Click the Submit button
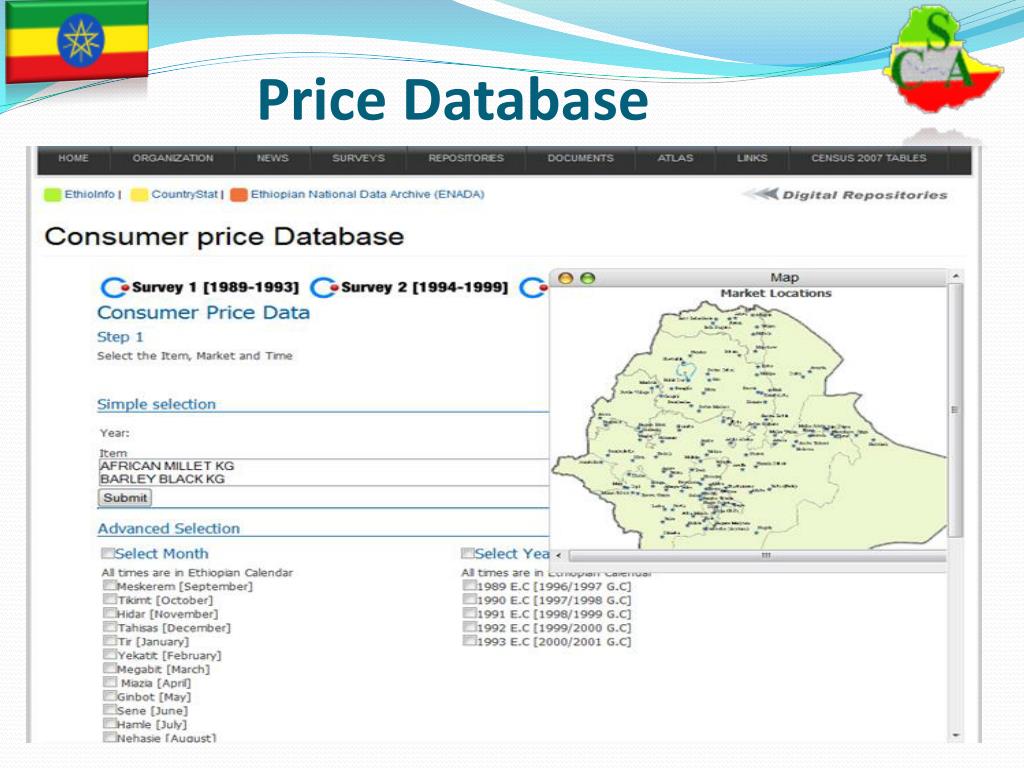Viewport: 1024px width, 768px height. 125,498
